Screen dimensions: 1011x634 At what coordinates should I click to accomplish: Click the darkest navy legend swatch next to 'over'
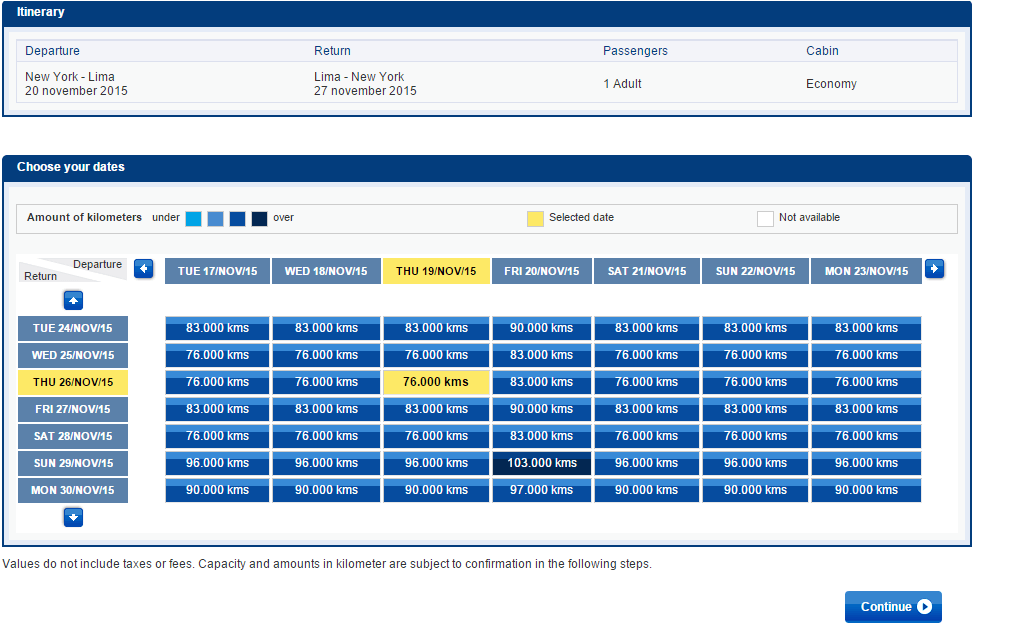(259, 219)
